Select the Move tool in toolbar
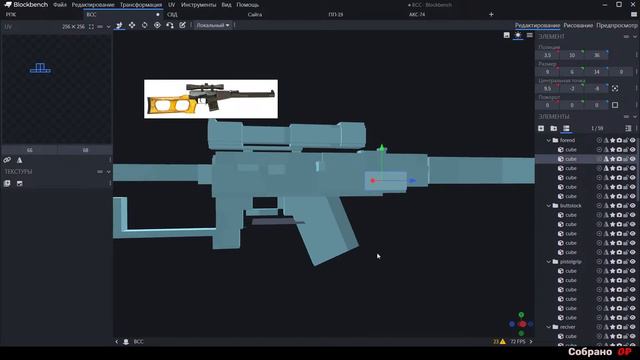Image resolution: width=640 pixels, height=360 pixels. point(119,25)
